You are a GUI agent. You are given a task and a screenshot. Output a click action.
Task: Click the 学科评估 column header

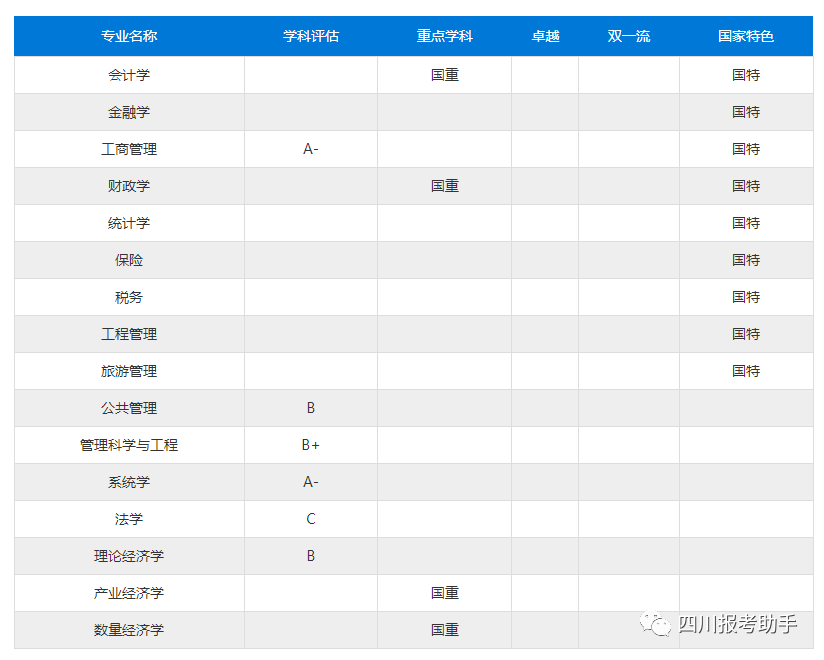(x=311, y=36)
